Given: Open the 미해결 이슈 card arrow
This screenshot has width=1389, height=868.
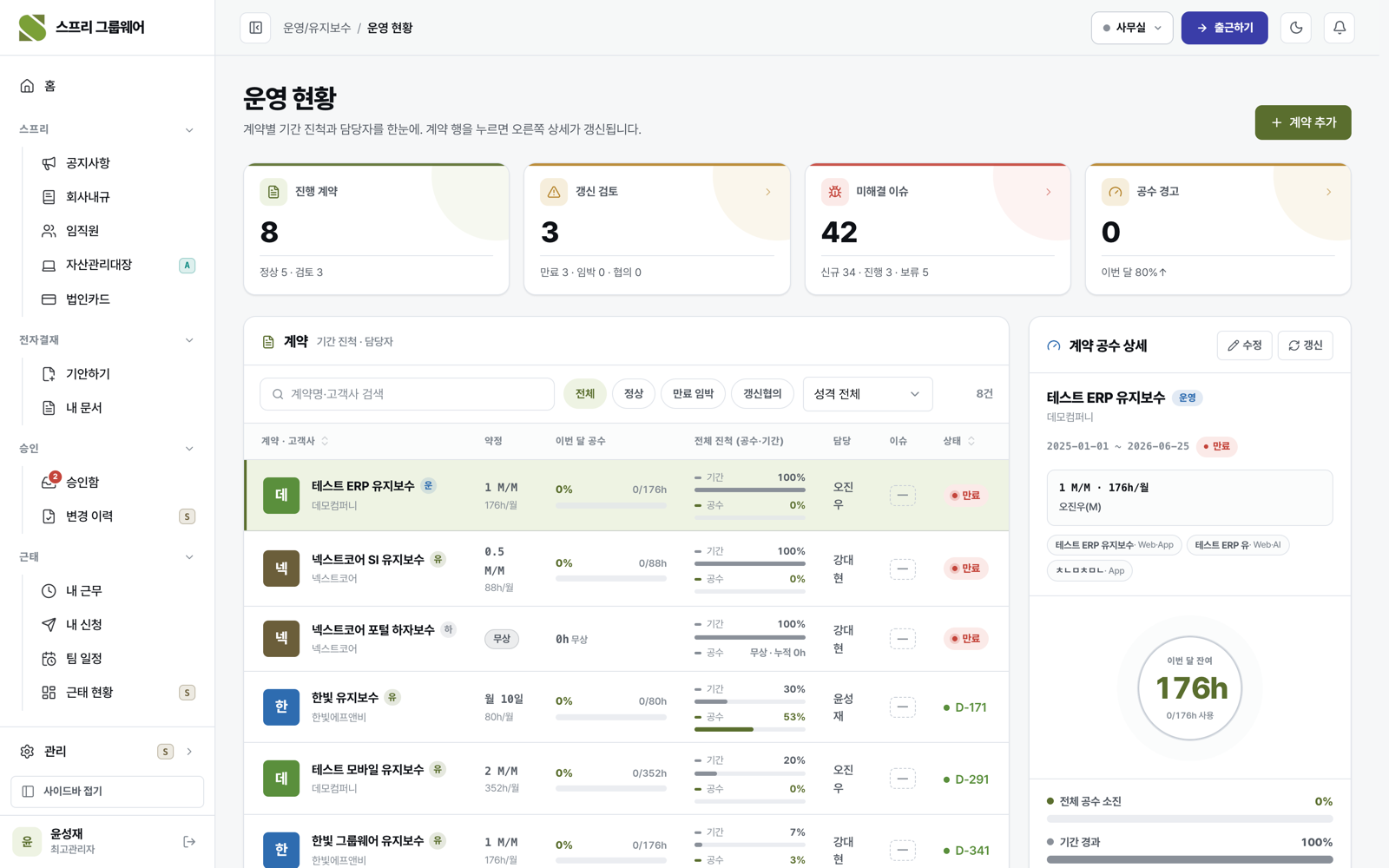Looking at the screenshot, I should (x=1049, y=192).
